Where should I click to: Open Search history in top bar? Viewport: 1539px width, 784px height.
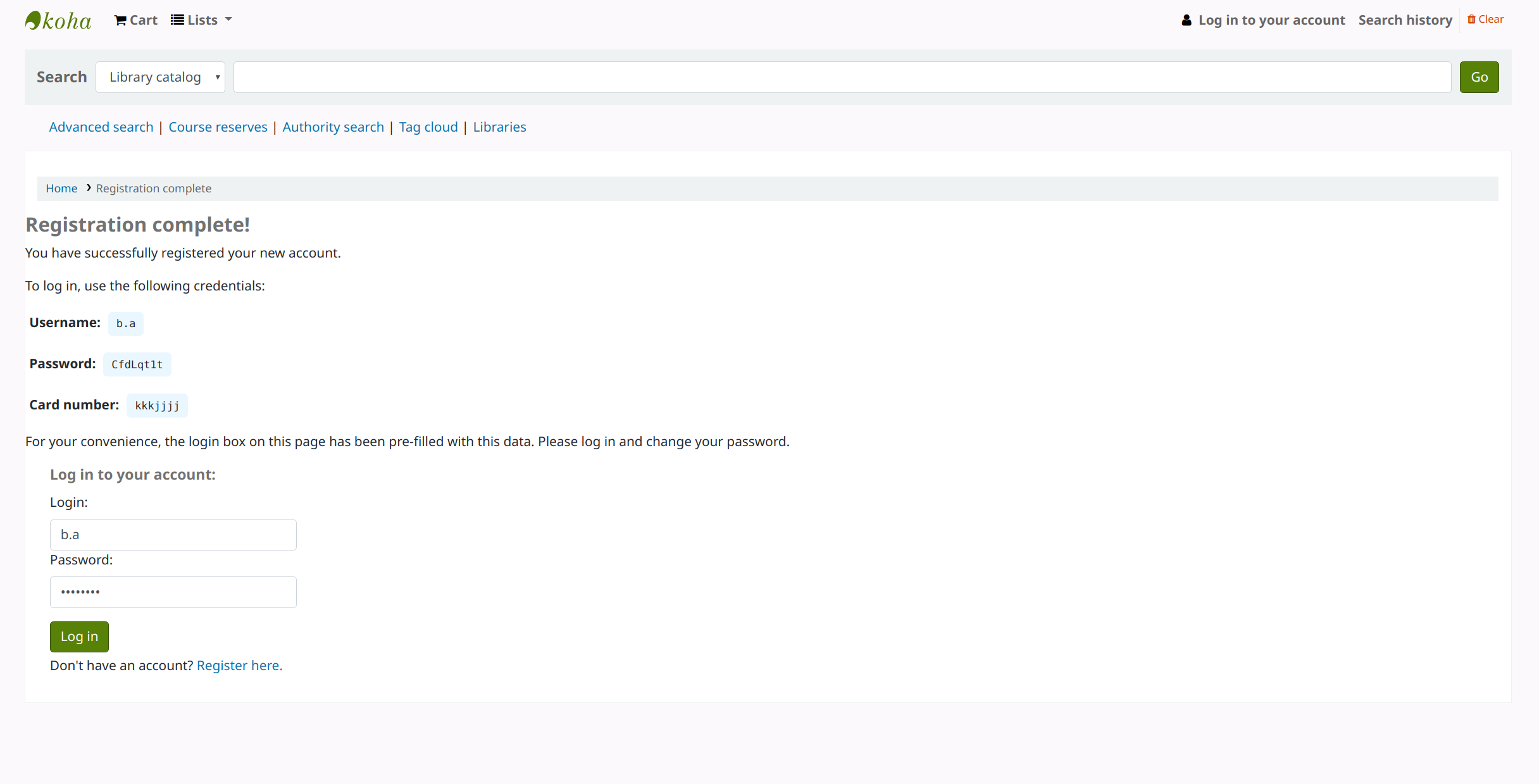pos(1405,20)
